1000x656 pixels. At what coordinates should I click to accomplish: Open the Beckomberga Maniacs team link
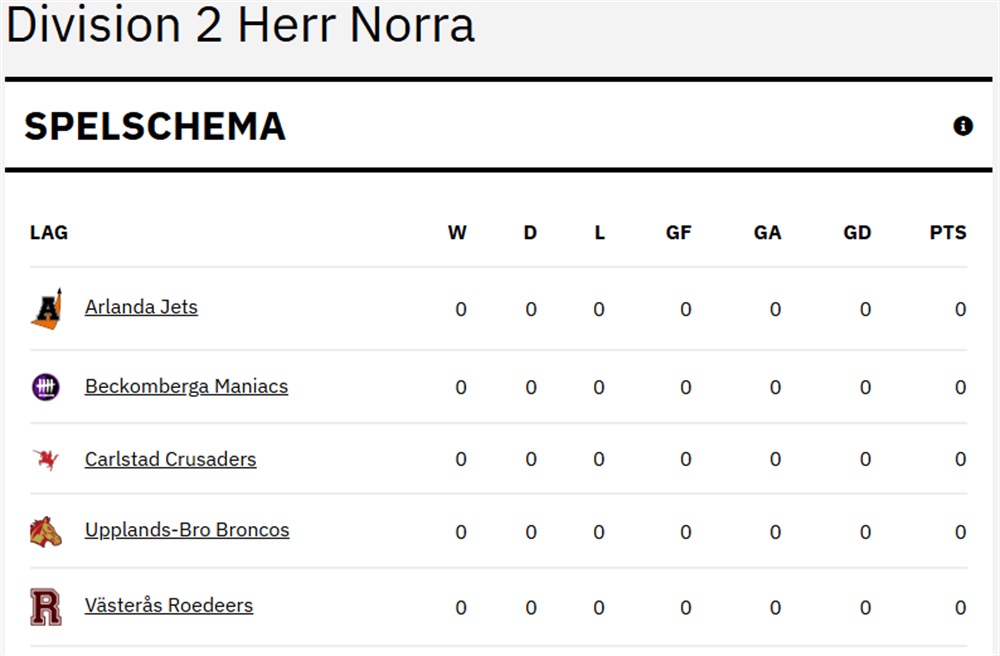click(x=186, y=386)
